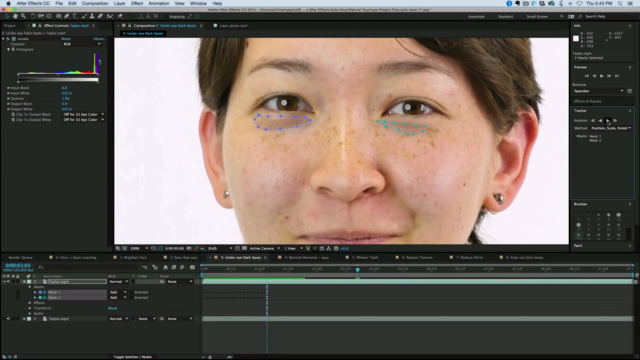Select the Clone Stamp tool
Image resolution: width=640 pixels, height=360 pixels.
pyautogui.click(x=92, y=16)
